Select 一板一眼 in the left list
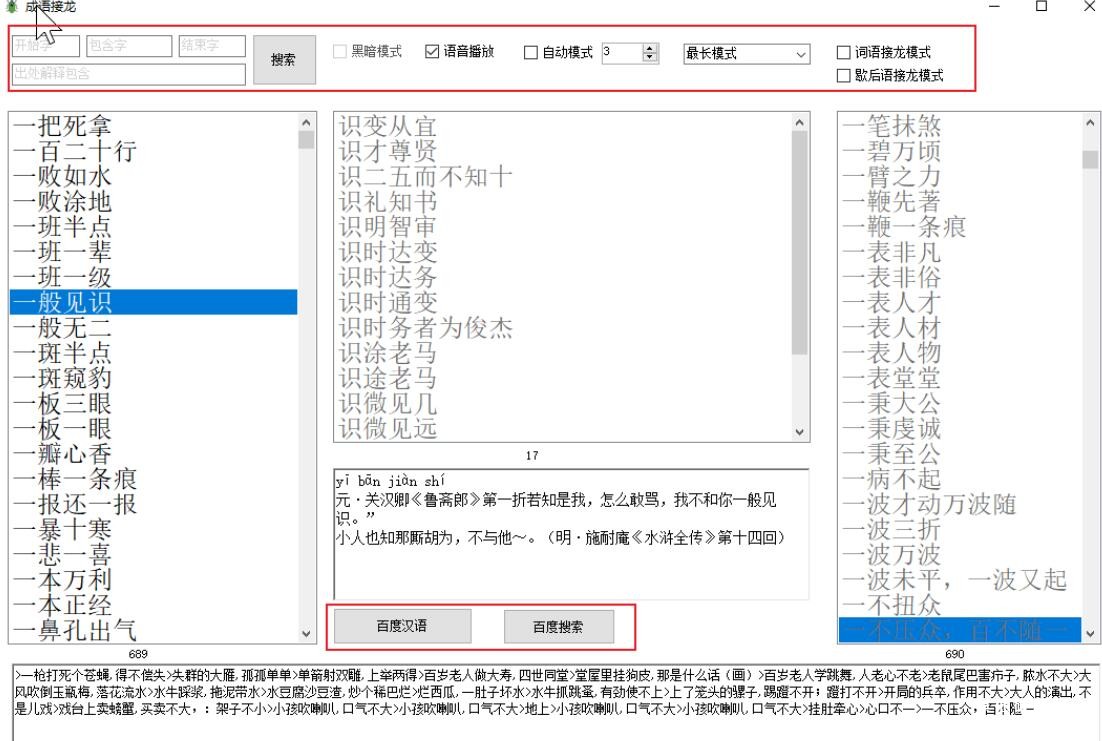Image resolution: width=1102 pixels, height=741 pixels. [153, 429]
